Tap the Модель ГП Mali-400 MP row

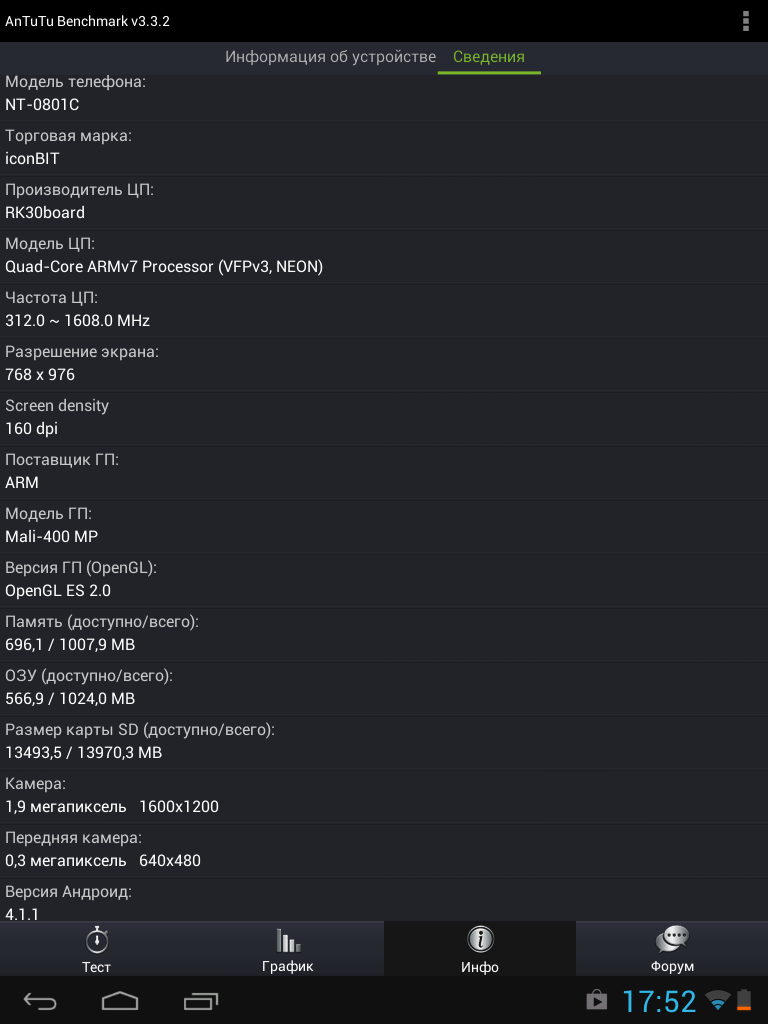pyautogui.click(x=384, y=526)
